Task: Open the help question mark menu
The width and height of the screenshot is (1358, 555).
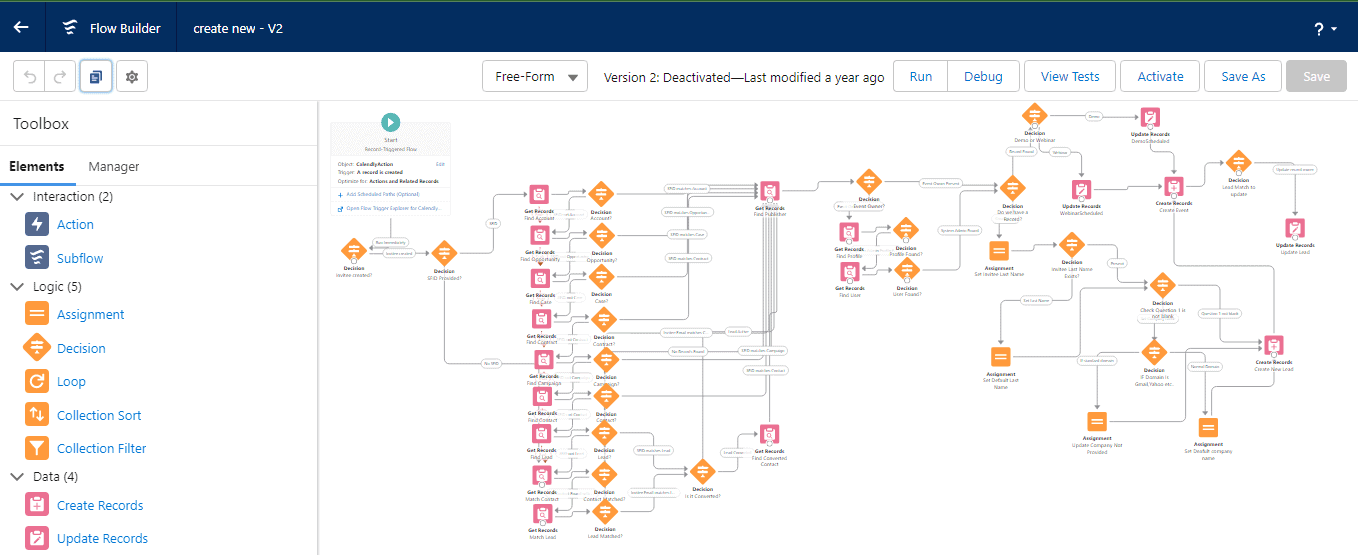Action: [x=1325, y=29]
